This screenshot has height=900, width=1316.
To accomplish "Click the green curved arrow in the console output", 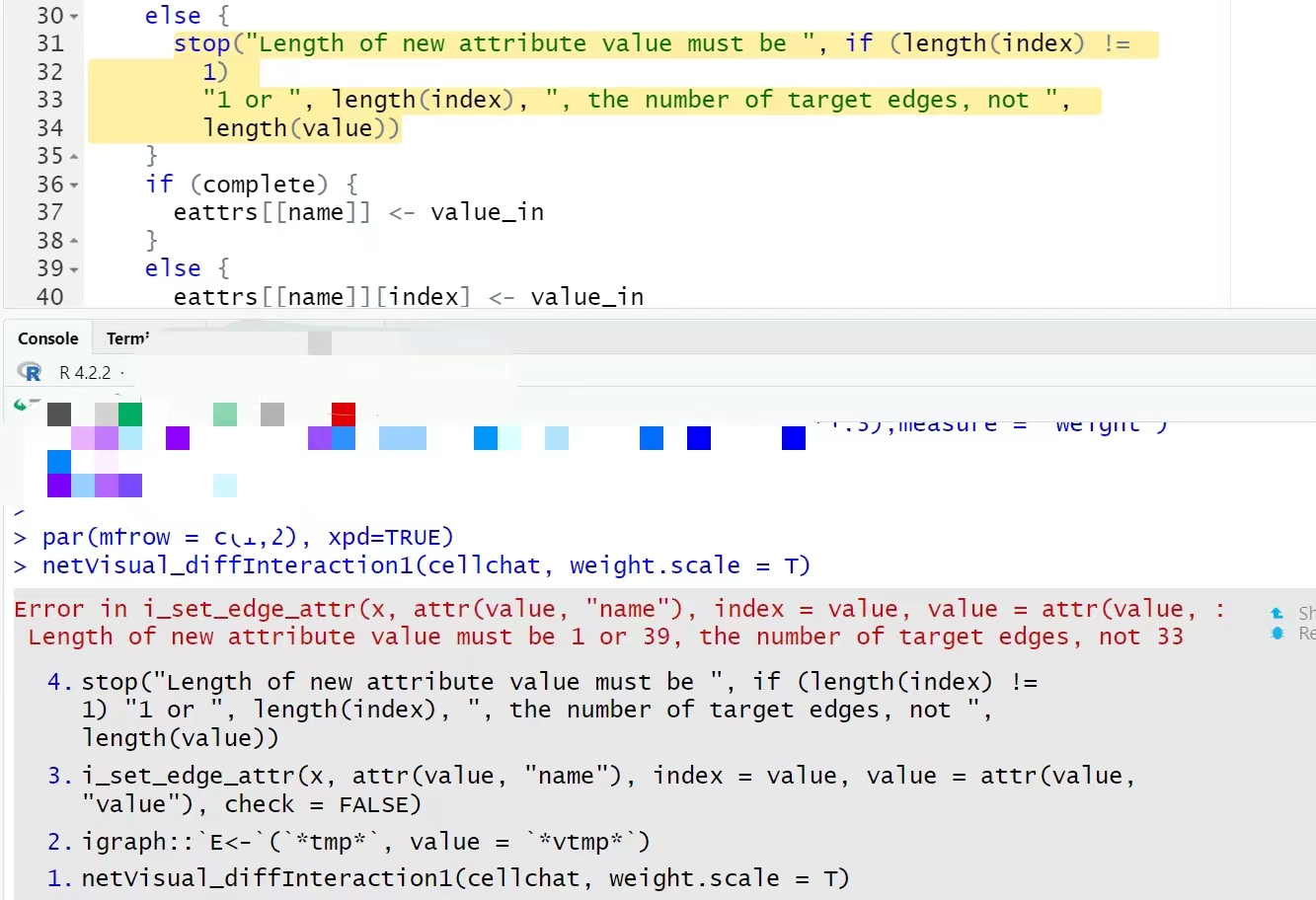I will pyautogui.click(x=22, y=406).
